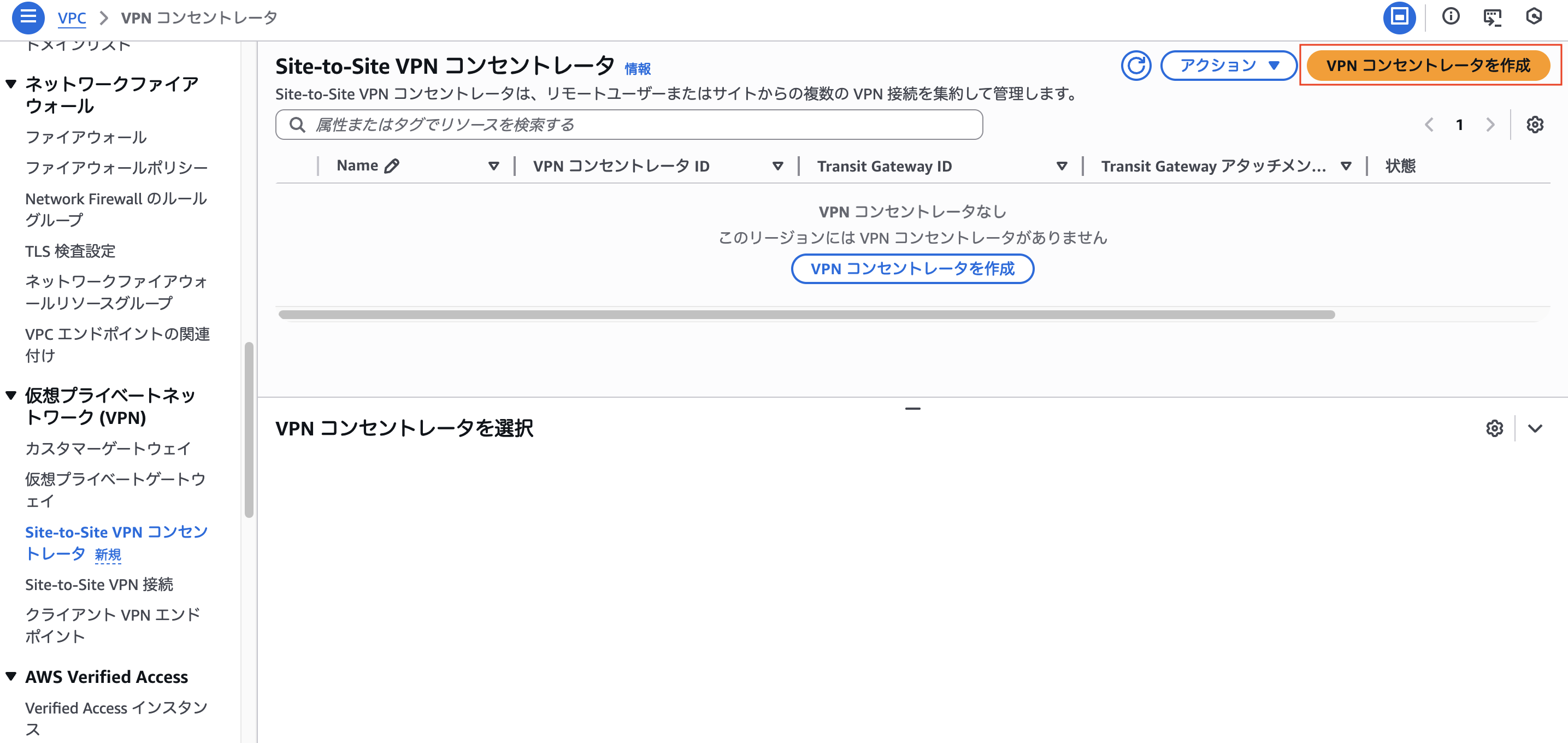This screenshot has height=743, width=1568.
Task: Open the navigation hamburger menu
Action: click(28, 17)
